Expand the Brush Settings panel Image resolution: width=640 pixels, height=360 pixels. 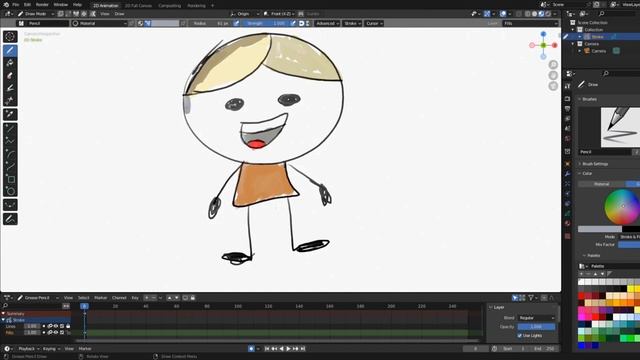[596, 164]
